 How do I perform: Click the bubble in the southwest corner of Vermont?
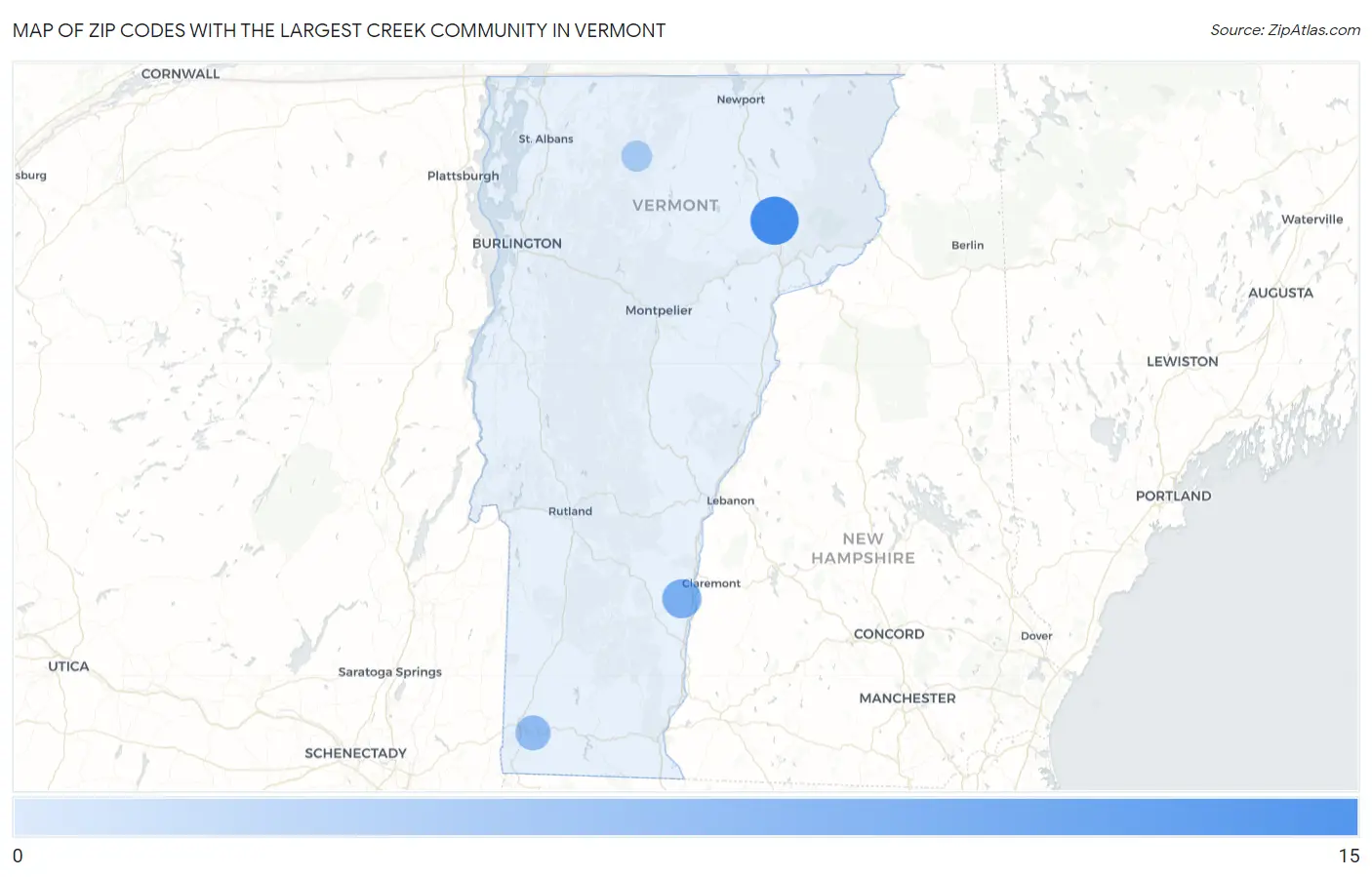pos(533,733)
